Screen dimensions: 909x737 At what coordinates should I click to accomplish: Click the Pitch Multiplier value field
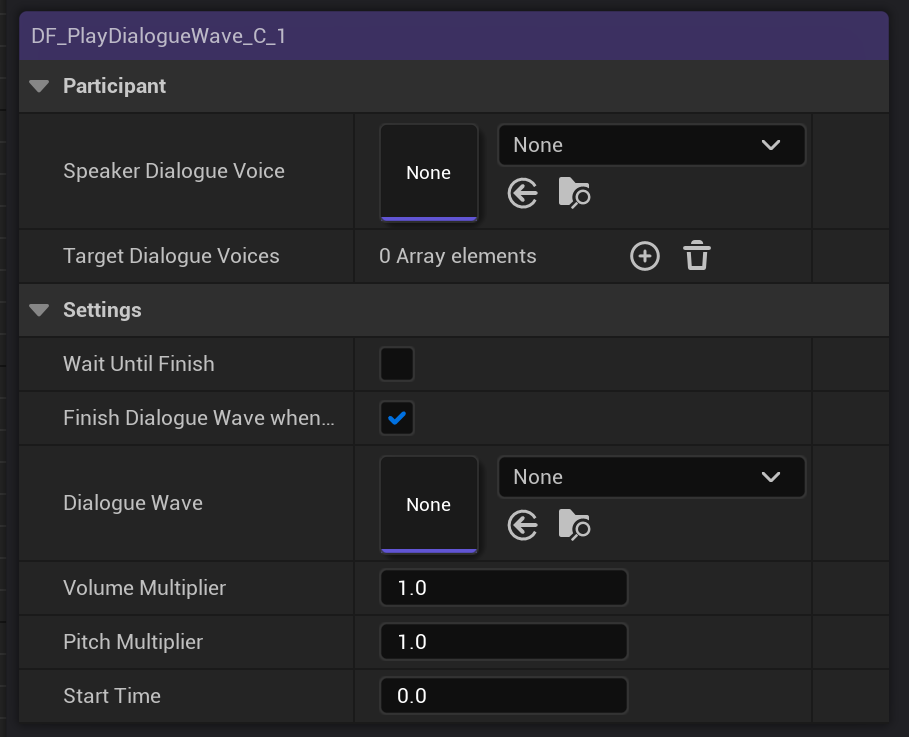(x=503, y=642)
